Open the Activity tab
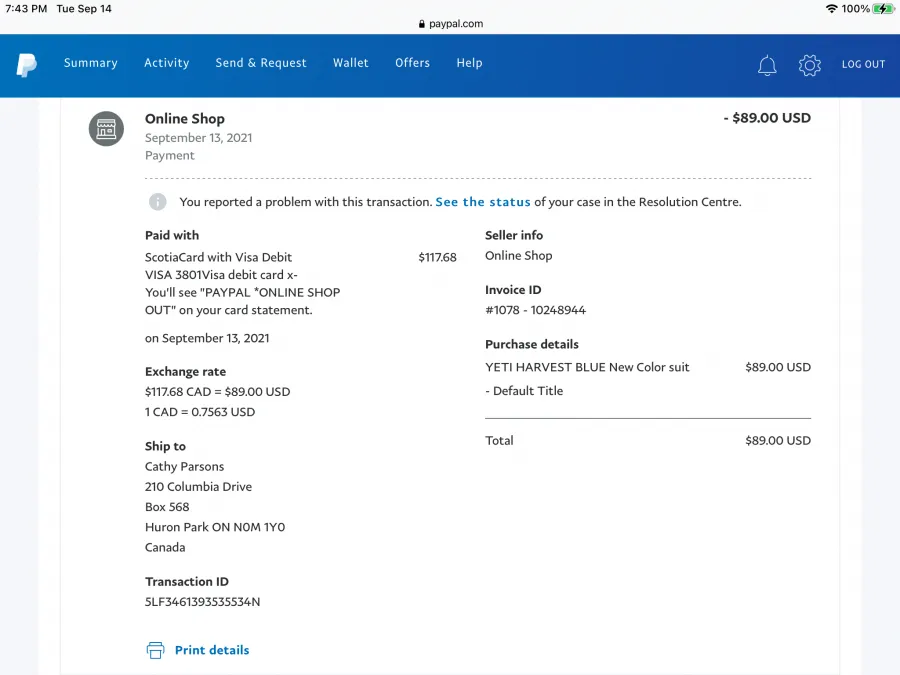 (166, 63)
